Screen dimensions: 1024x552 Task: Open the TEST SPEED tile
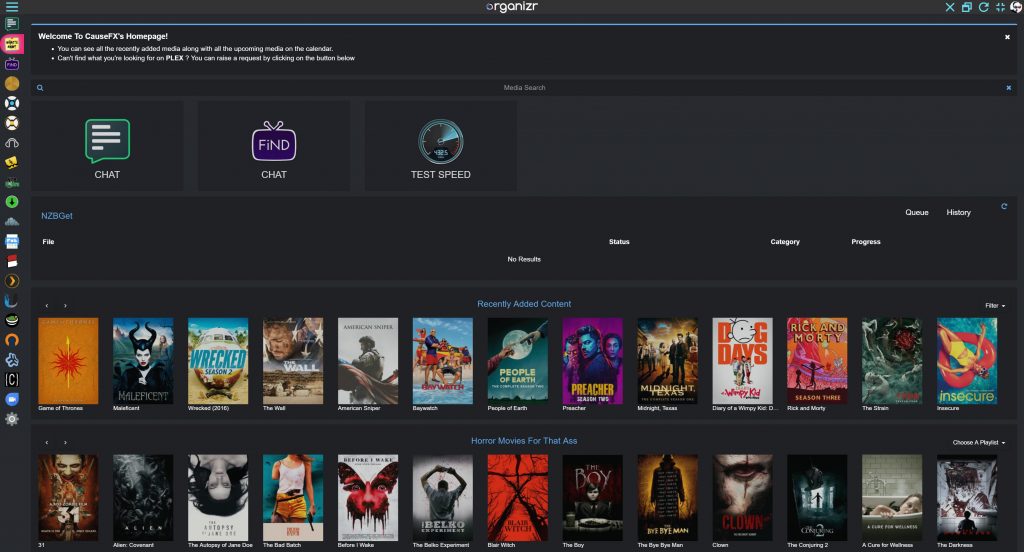[440, 146]
